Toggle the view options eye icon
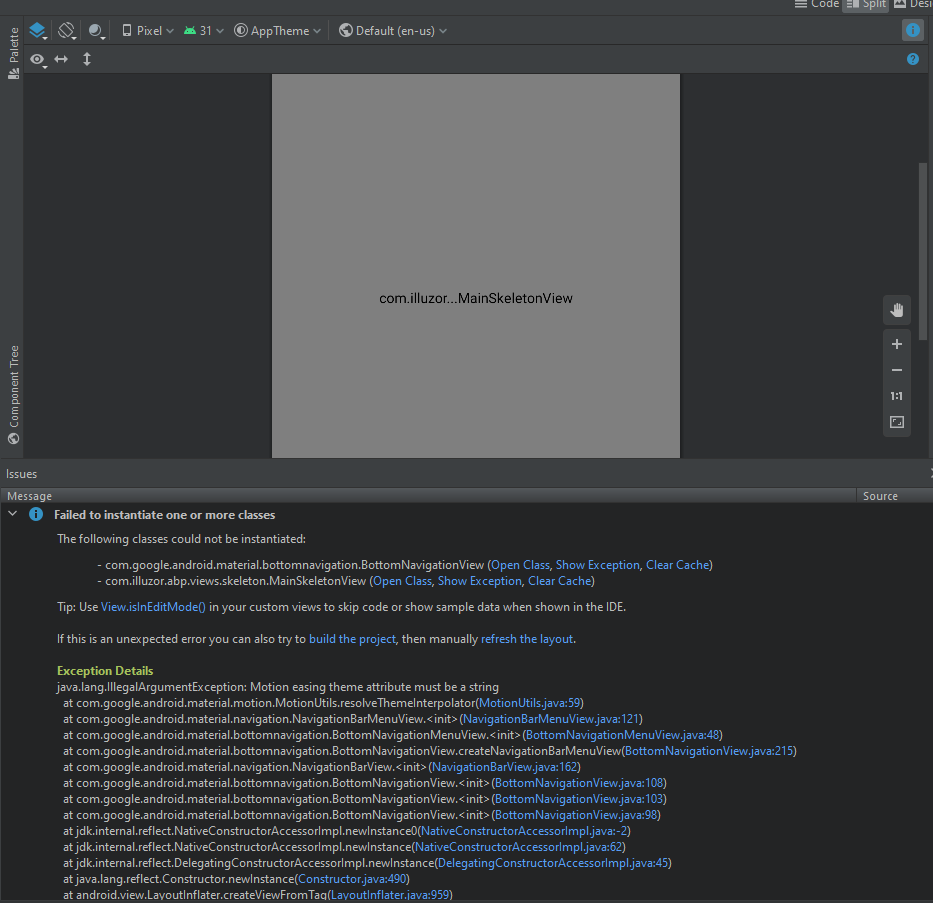This screenshot has width=933, height=903. (x=37, y=59)
